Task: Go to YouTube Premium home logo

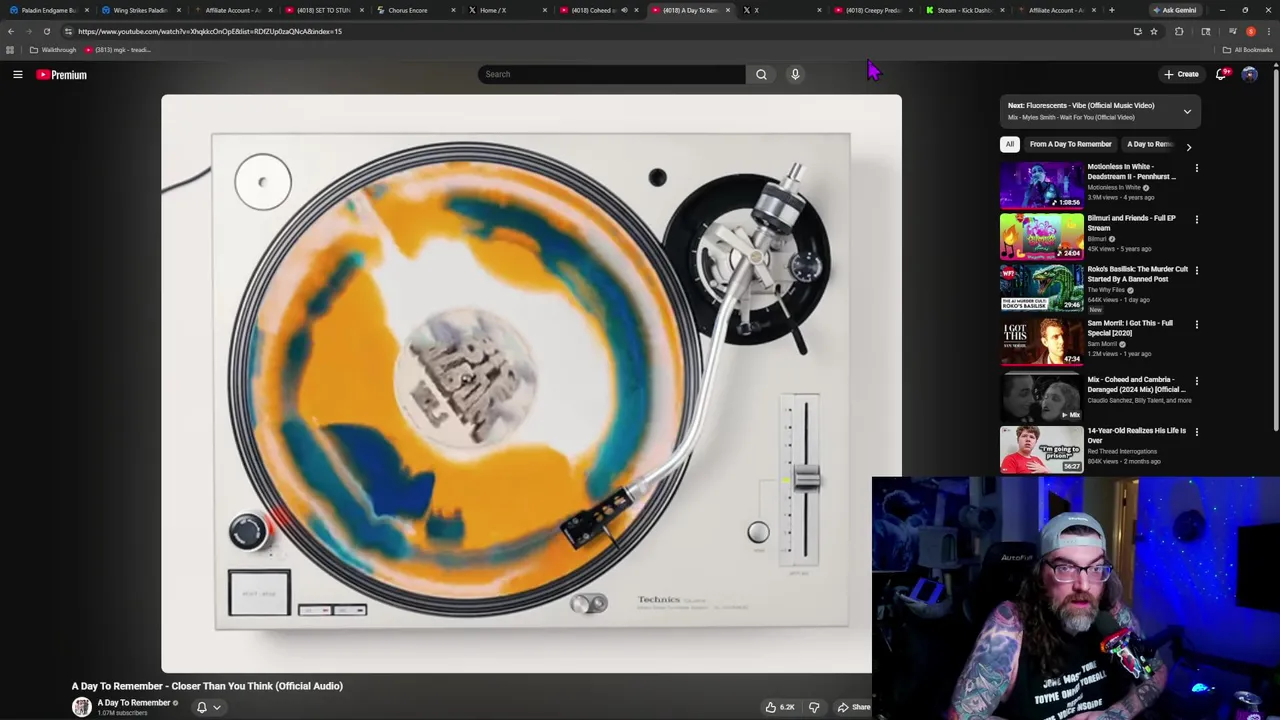Action: coord(61,75)
